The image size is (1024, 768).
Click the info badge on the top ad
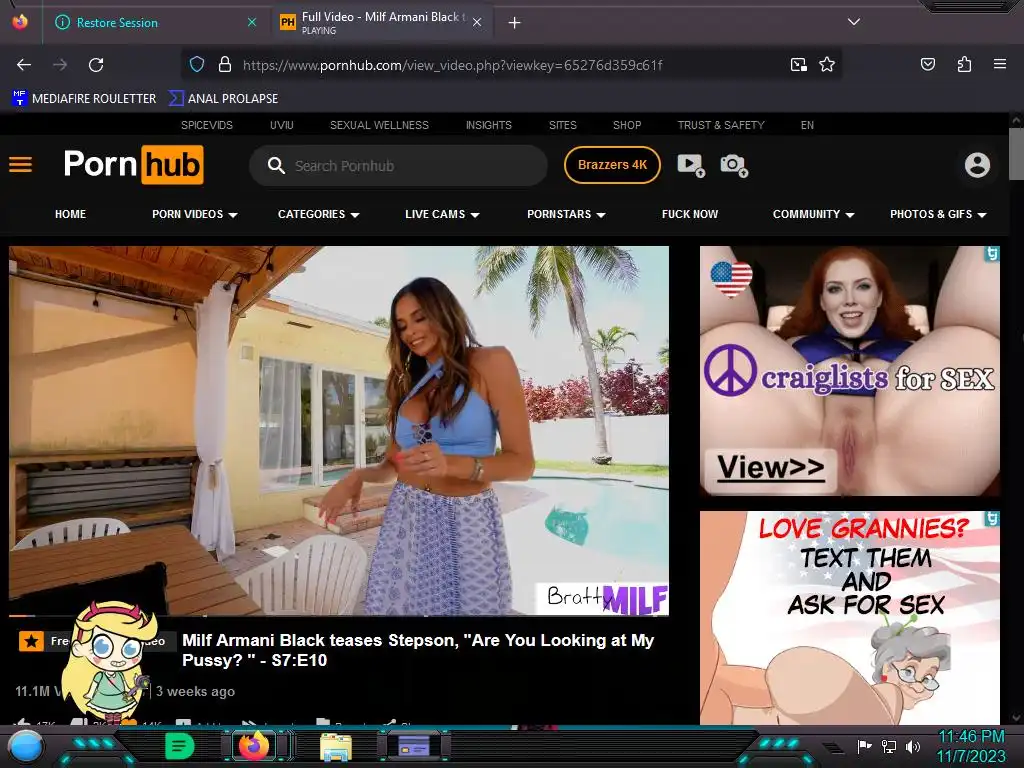(993, 253)
